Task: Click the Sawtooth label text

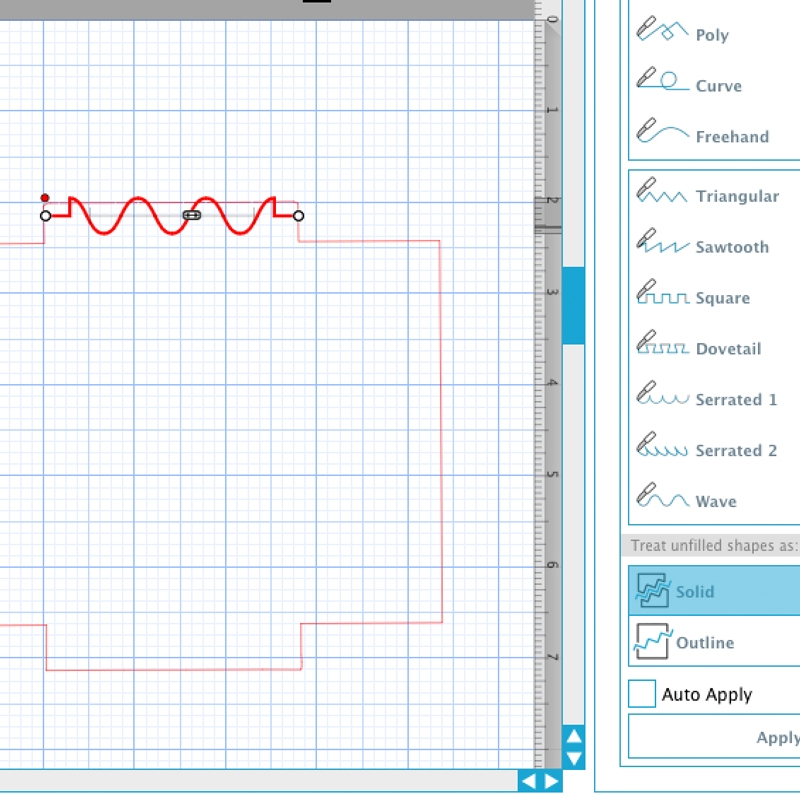Action: point(732,247)
